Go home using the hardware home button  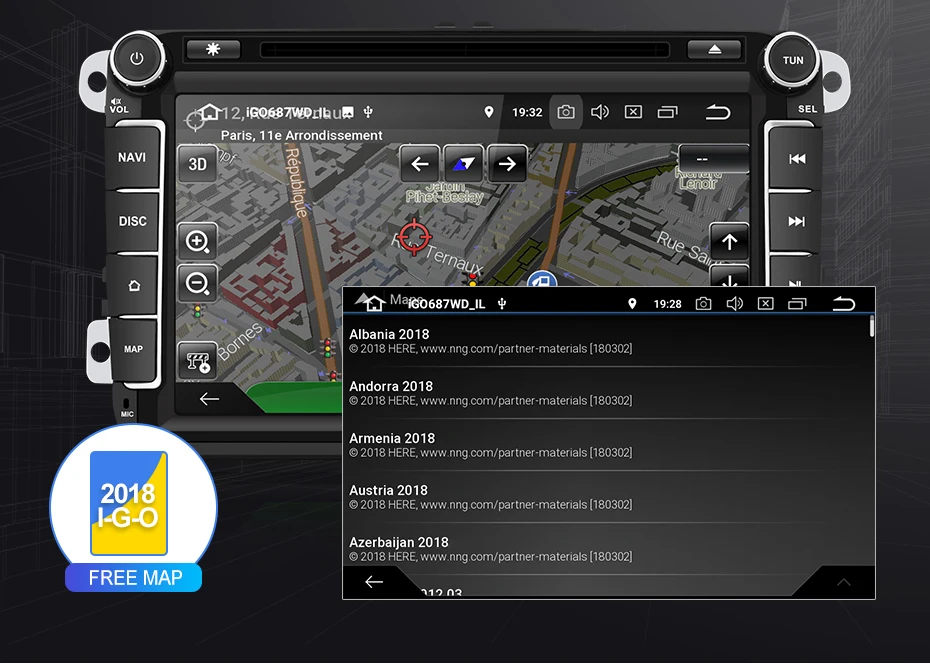tap(134, 285)
